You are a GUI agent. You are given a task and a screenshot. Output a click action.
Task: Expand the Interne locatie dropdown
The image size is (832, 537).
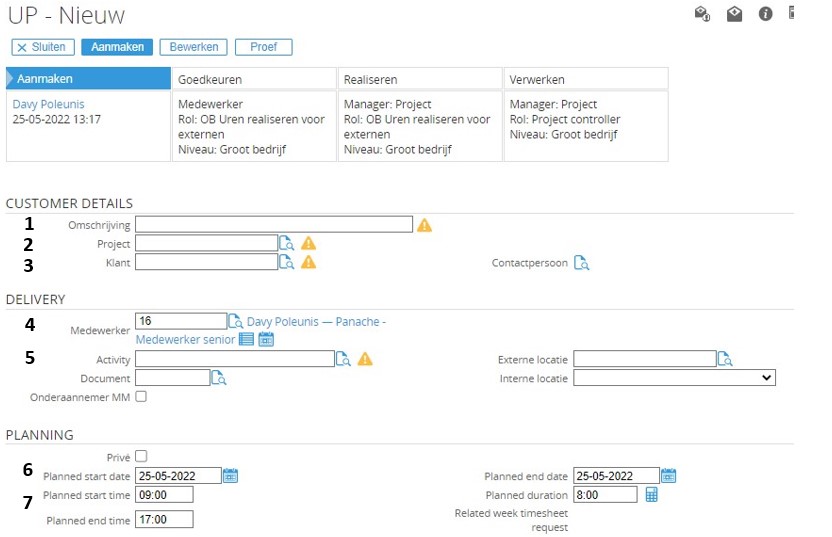tap(675, 378)
